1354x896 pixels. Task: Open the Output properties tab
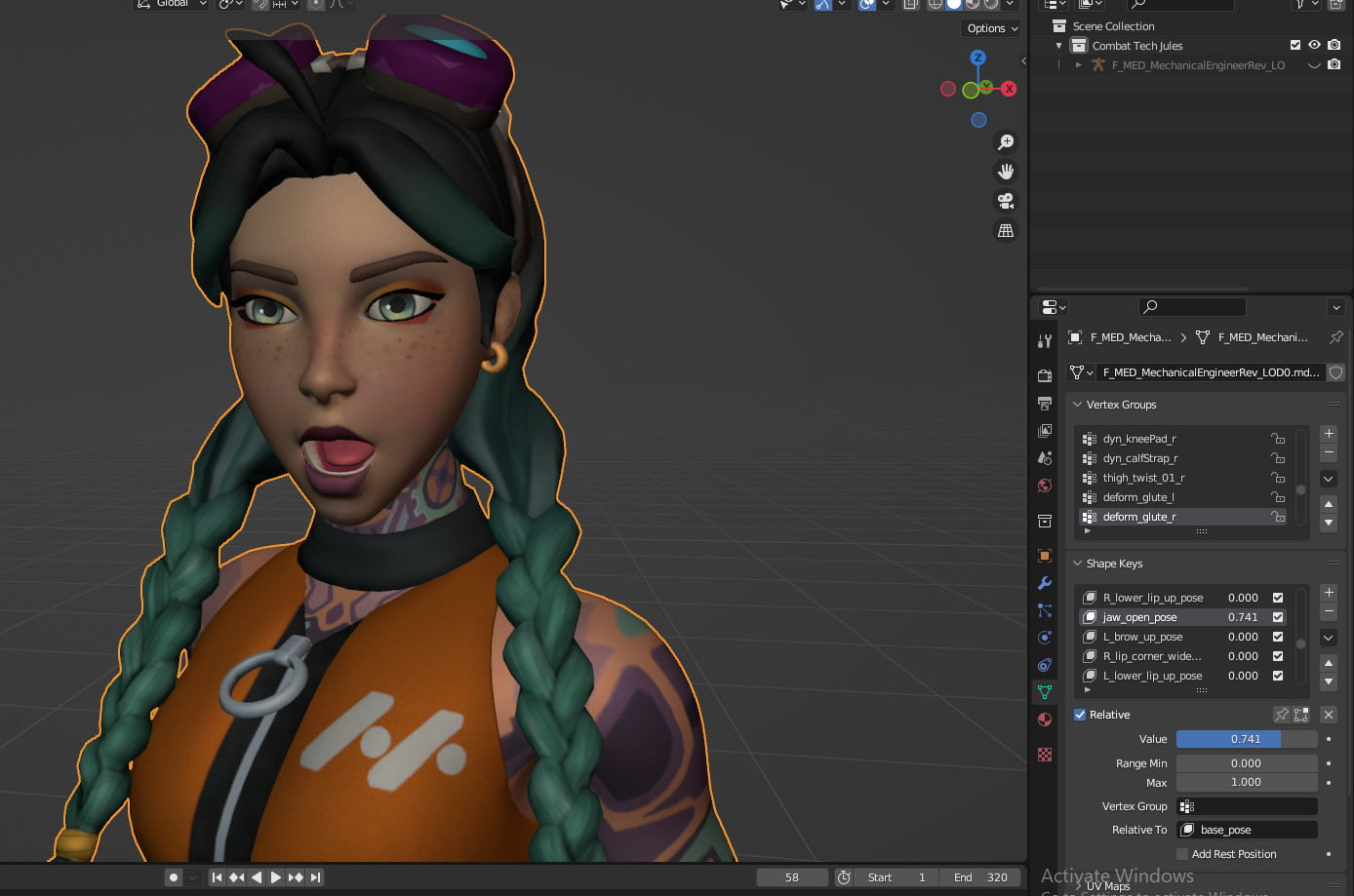[x=1045, y=403]
